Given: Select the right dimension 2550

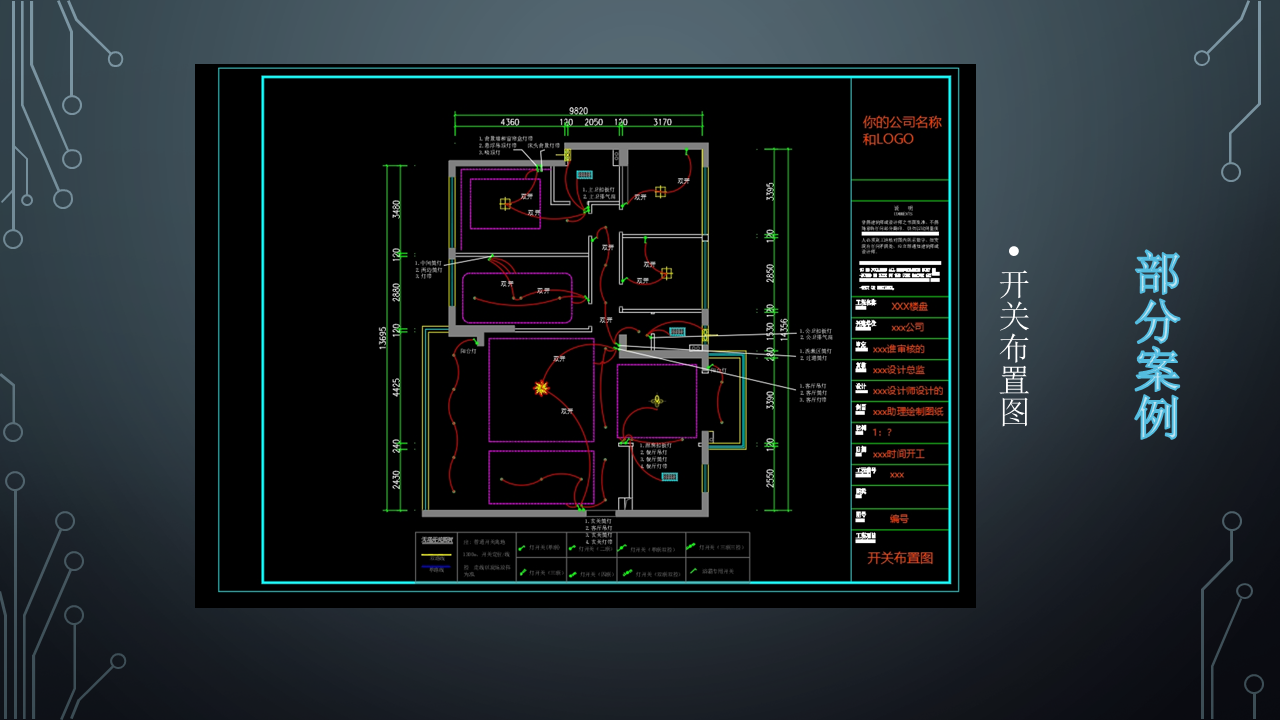Looking at the screenshot, I should pos(769,478).
